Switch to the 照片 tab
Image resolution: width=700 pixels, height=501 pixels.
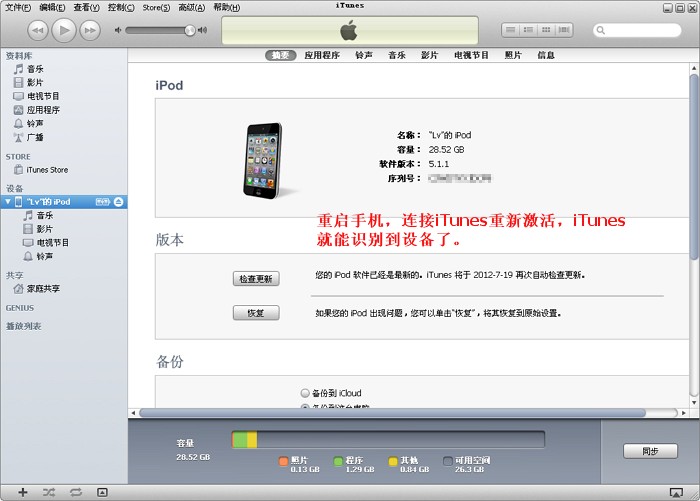[x=513, y=55]
